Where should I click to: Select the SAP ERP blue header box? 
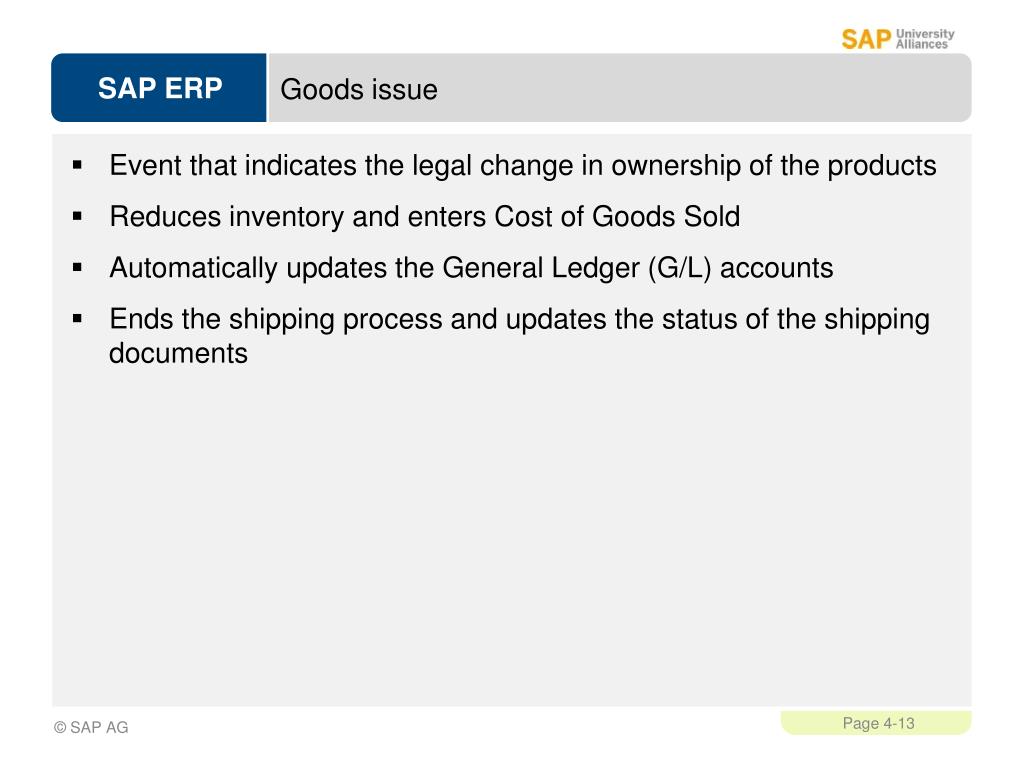[159, 88]
